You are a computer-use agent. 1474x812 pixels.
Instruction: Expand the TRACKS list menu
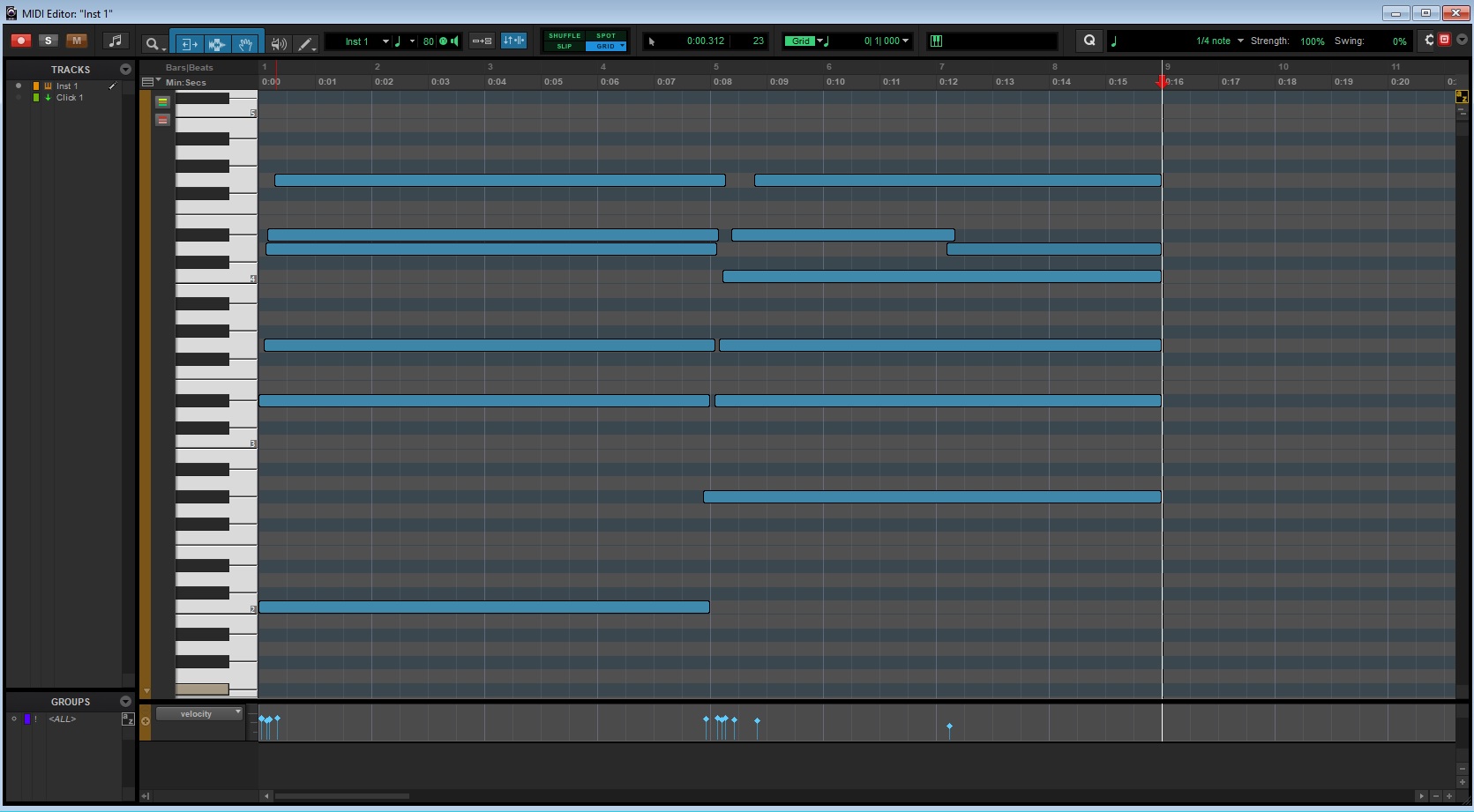coord(125,70)
